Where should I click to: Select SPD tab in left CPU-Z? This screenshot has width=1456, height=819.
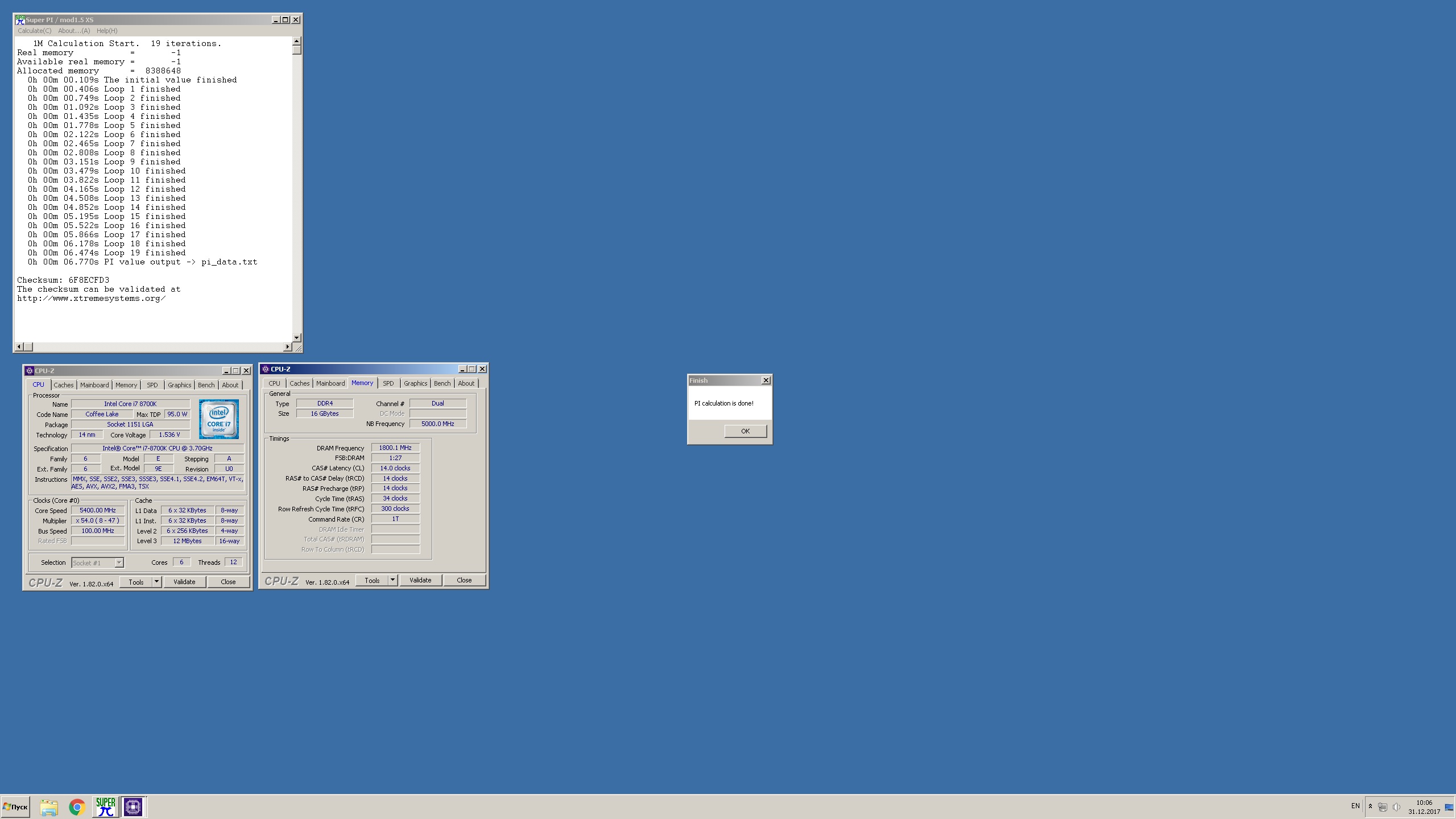[152, 385]
